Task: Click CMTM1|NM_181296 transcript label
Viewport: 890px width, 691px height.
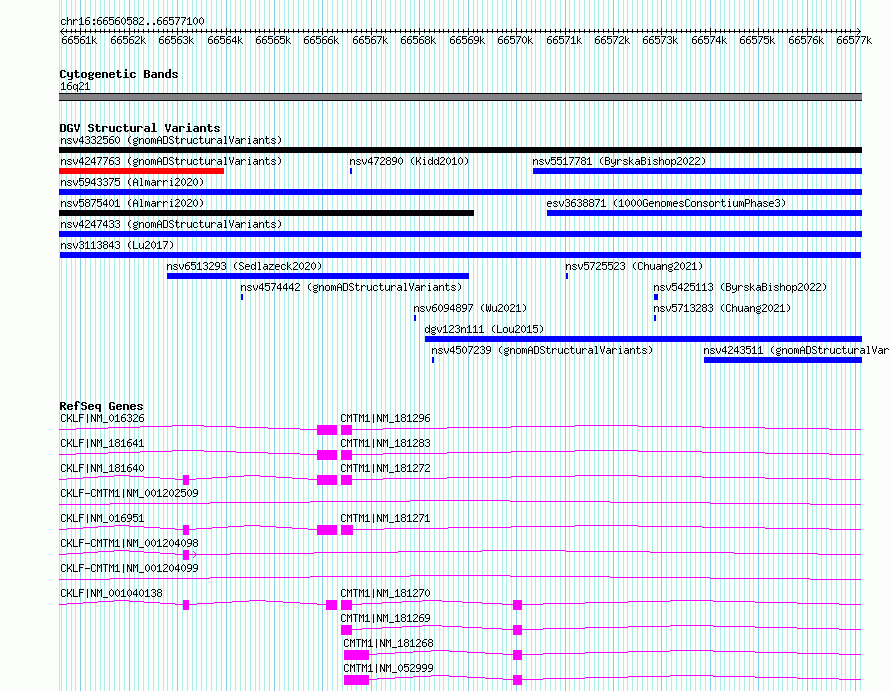Action: pos(385,418)
